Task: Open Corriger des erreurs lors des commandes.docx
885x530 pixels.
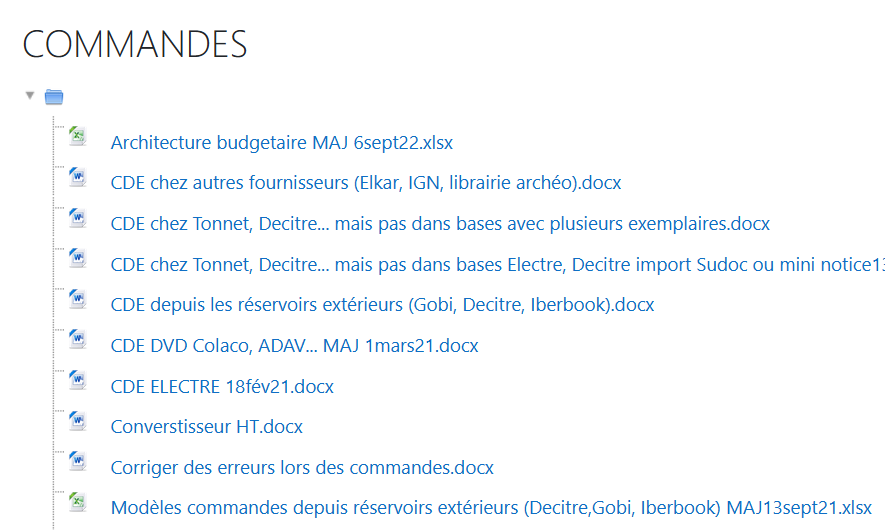Action: tap(302, 467)
